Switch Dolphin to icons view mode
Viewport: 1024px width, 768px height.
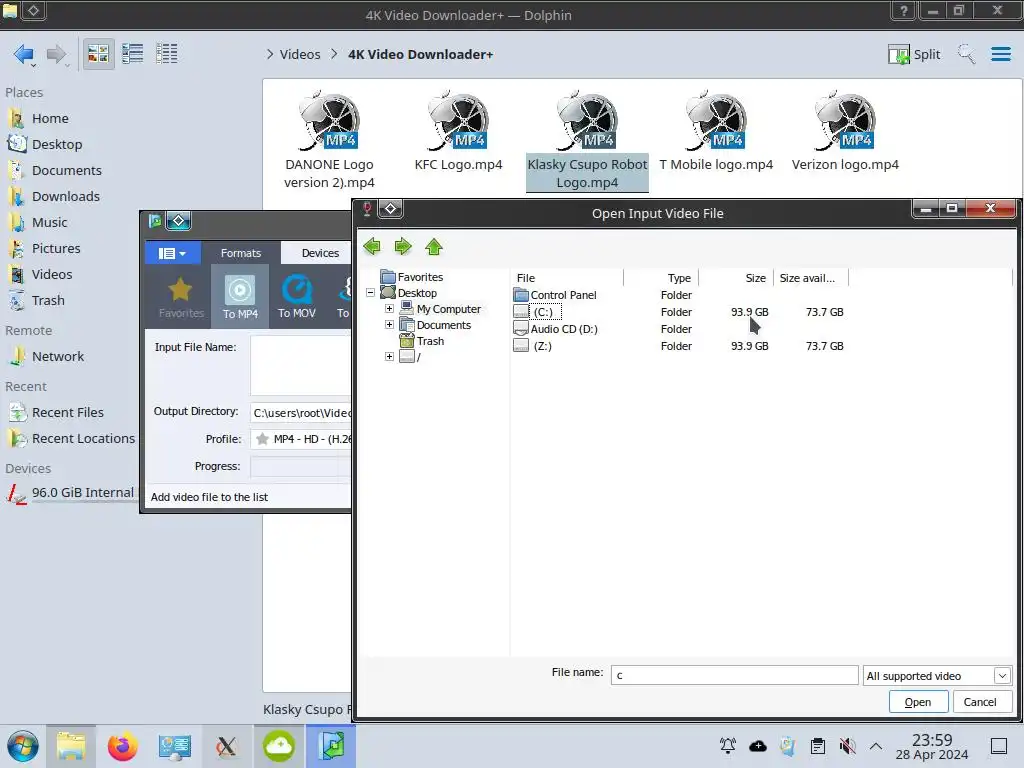point(98,54)
